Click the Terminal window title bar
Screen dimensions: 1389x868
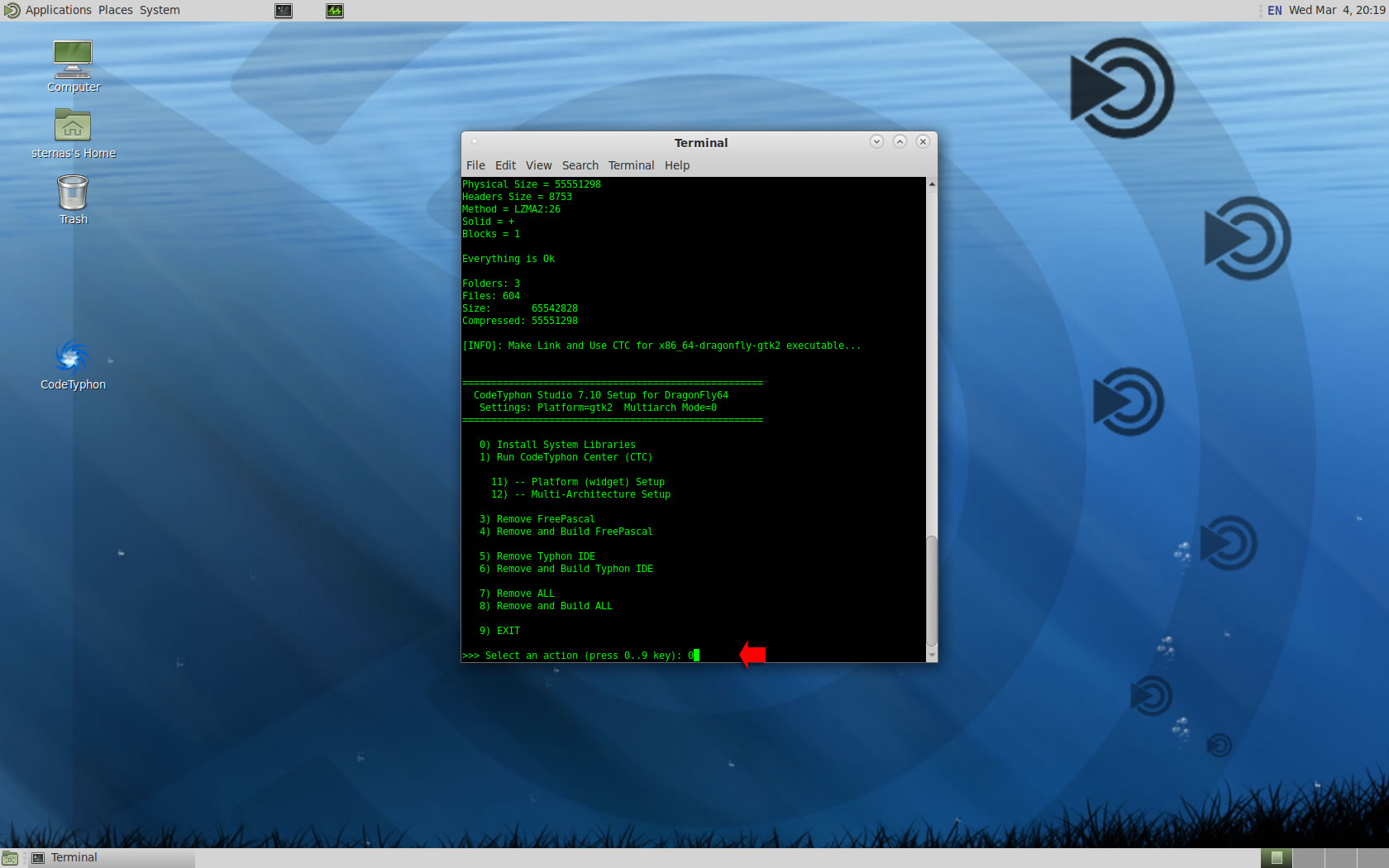coord(700,142)
